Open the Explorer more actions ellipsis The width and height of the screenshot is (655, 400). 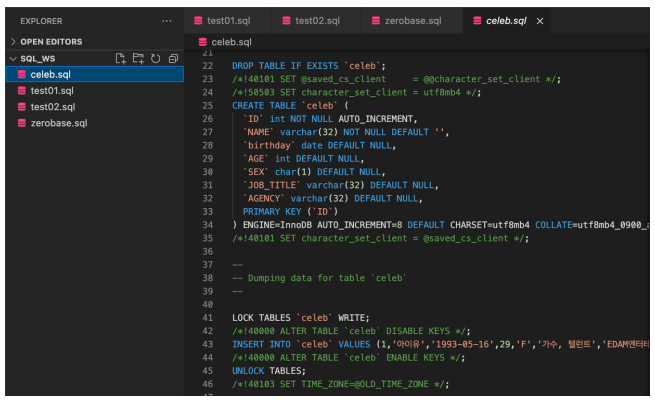[167, 21]
